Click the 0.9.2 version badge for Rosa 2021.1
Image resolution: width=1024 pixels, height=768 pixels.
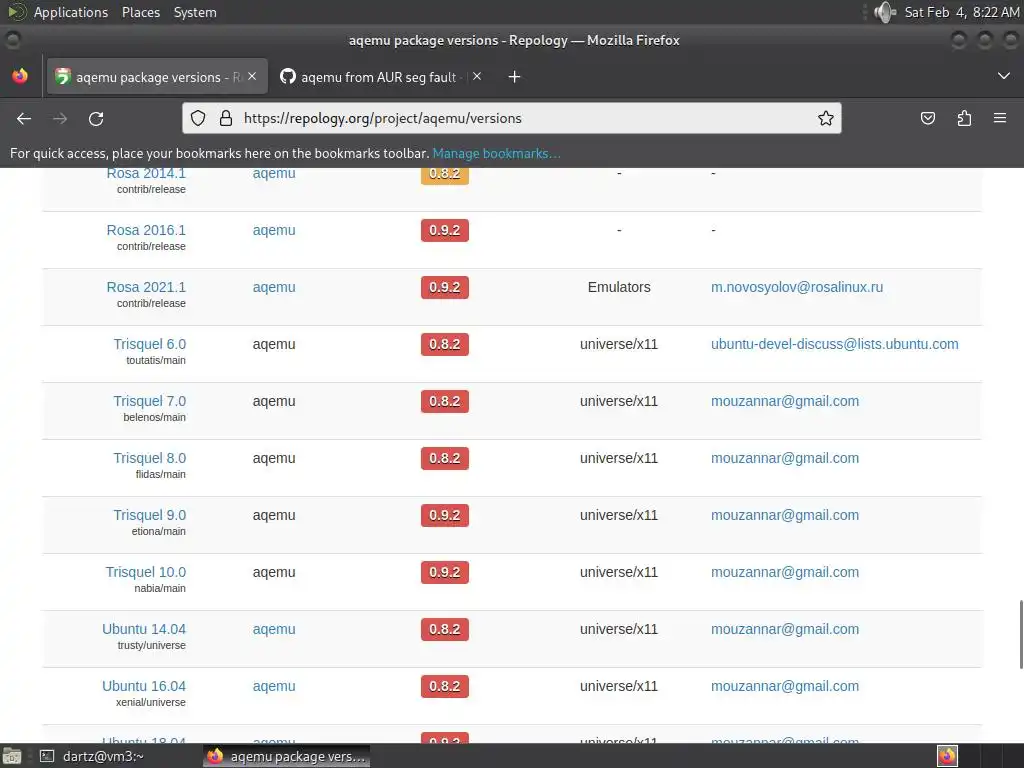click(x=445, y=287)
